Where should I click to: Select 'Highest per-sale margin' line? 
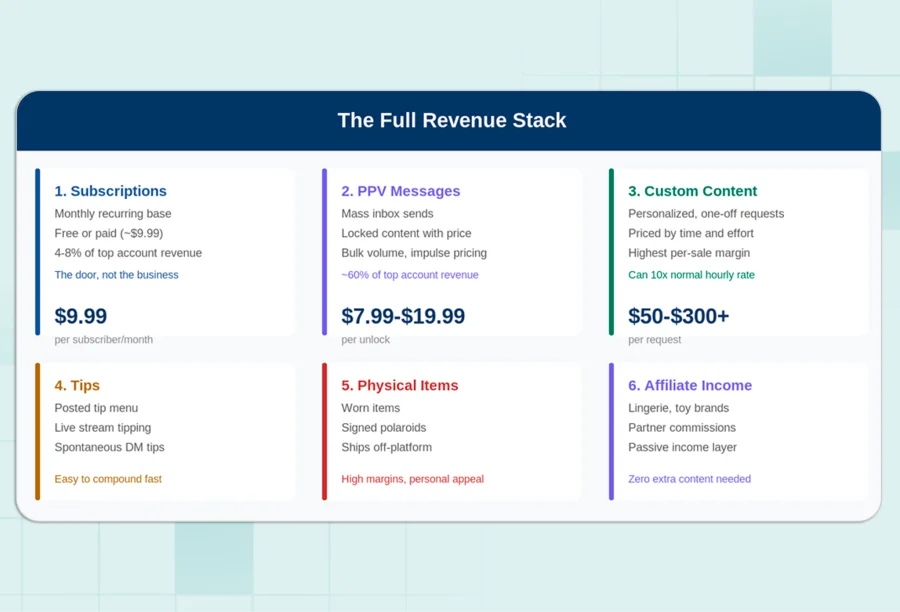689,253
